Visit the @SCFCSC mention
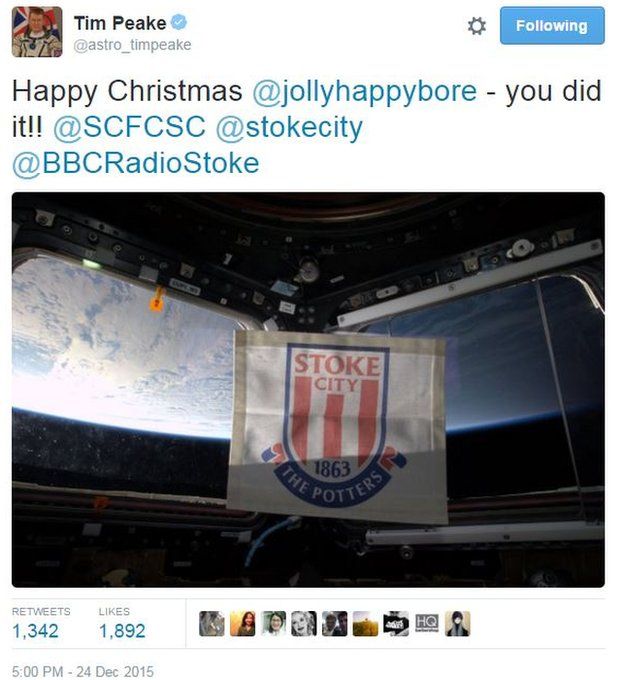The height and width of the screenshot is (680, 624). tap(129, 127)
